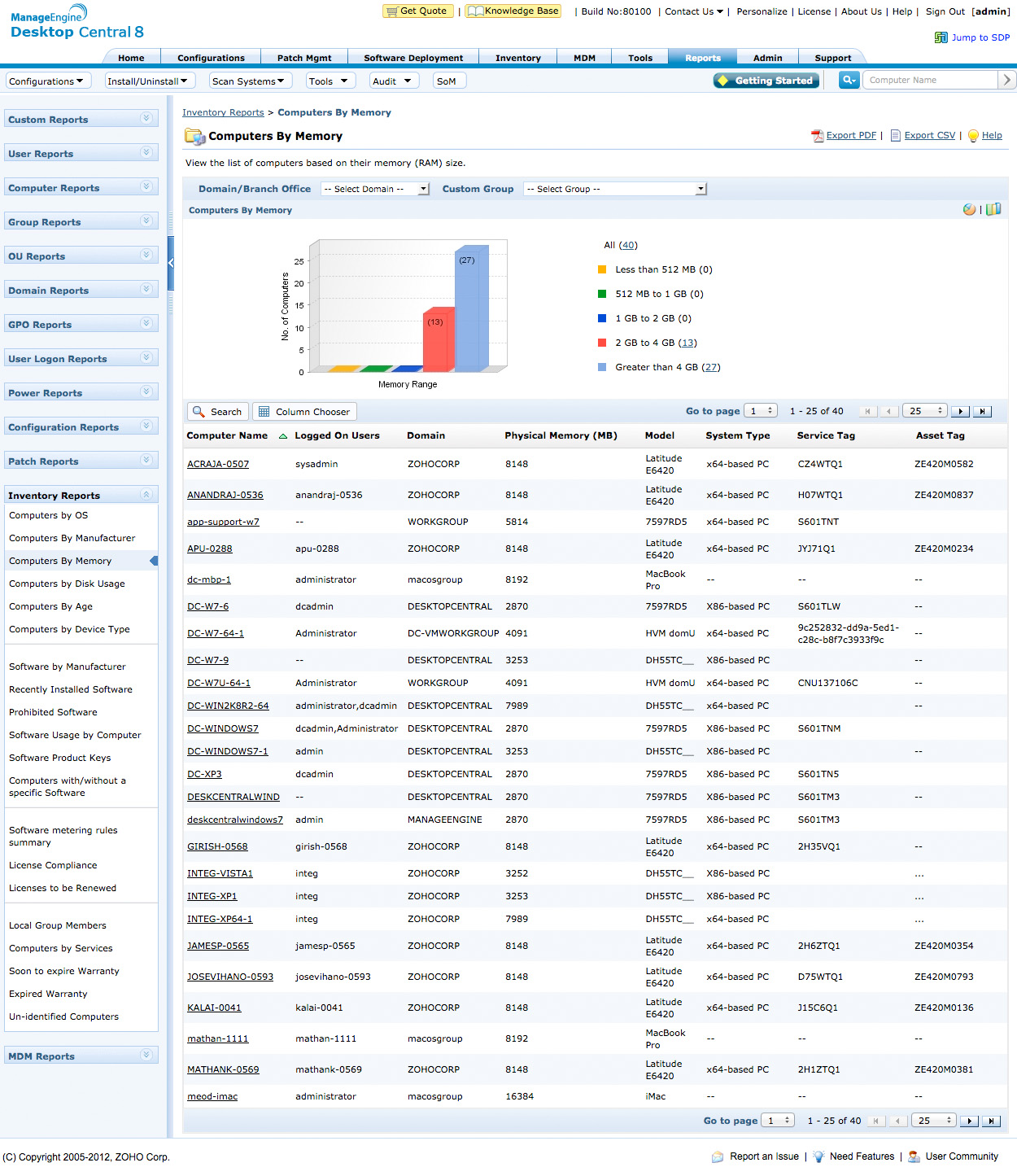The height and width of the screenshot is (1176, 1017).
Task: Open the meod-imac computer link
Action: (212, 1096)
